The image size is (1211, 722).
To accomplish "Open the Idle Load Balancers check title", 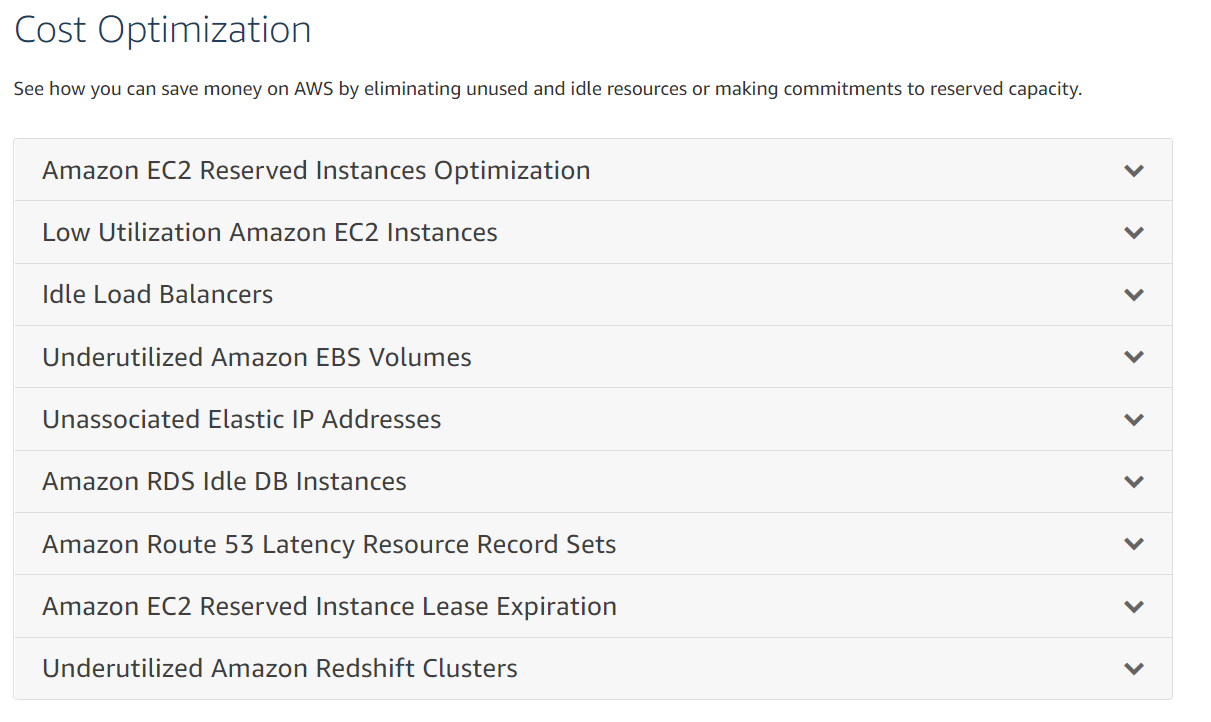I will [x=158, y=295].
